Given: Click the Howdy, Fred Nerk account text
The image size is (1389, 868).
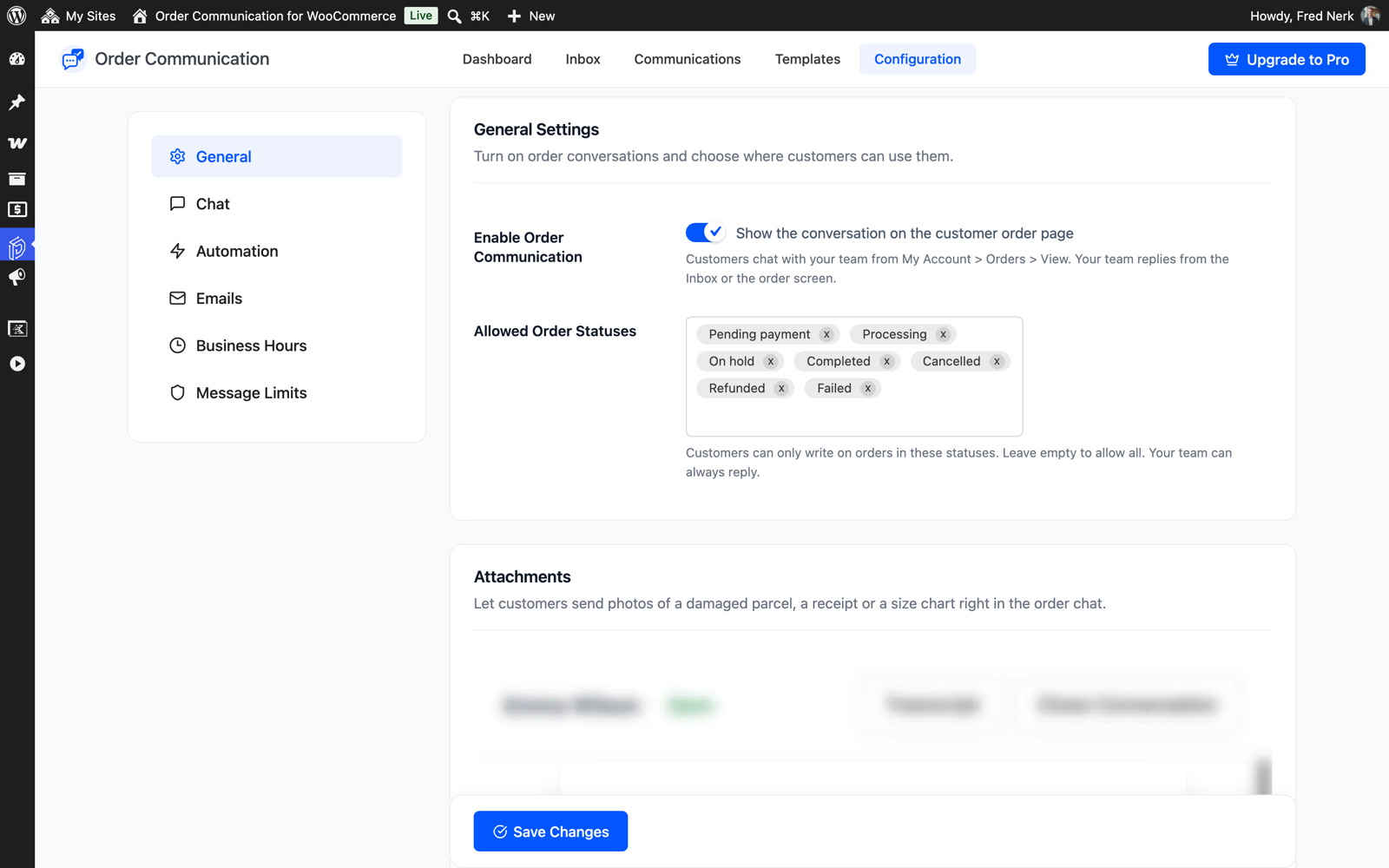Looking at the screenshot, I should click(x=1301, y=16).
